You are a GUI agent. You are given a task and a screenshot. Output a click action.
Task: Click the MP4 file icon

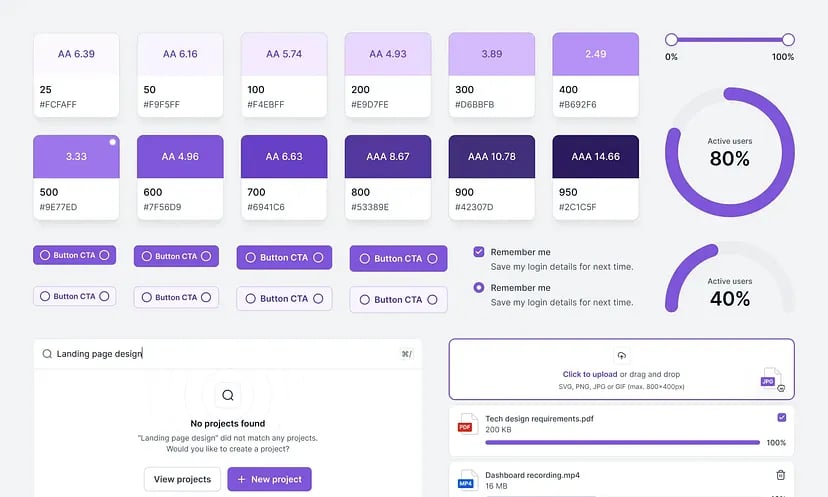pos(466,480)
